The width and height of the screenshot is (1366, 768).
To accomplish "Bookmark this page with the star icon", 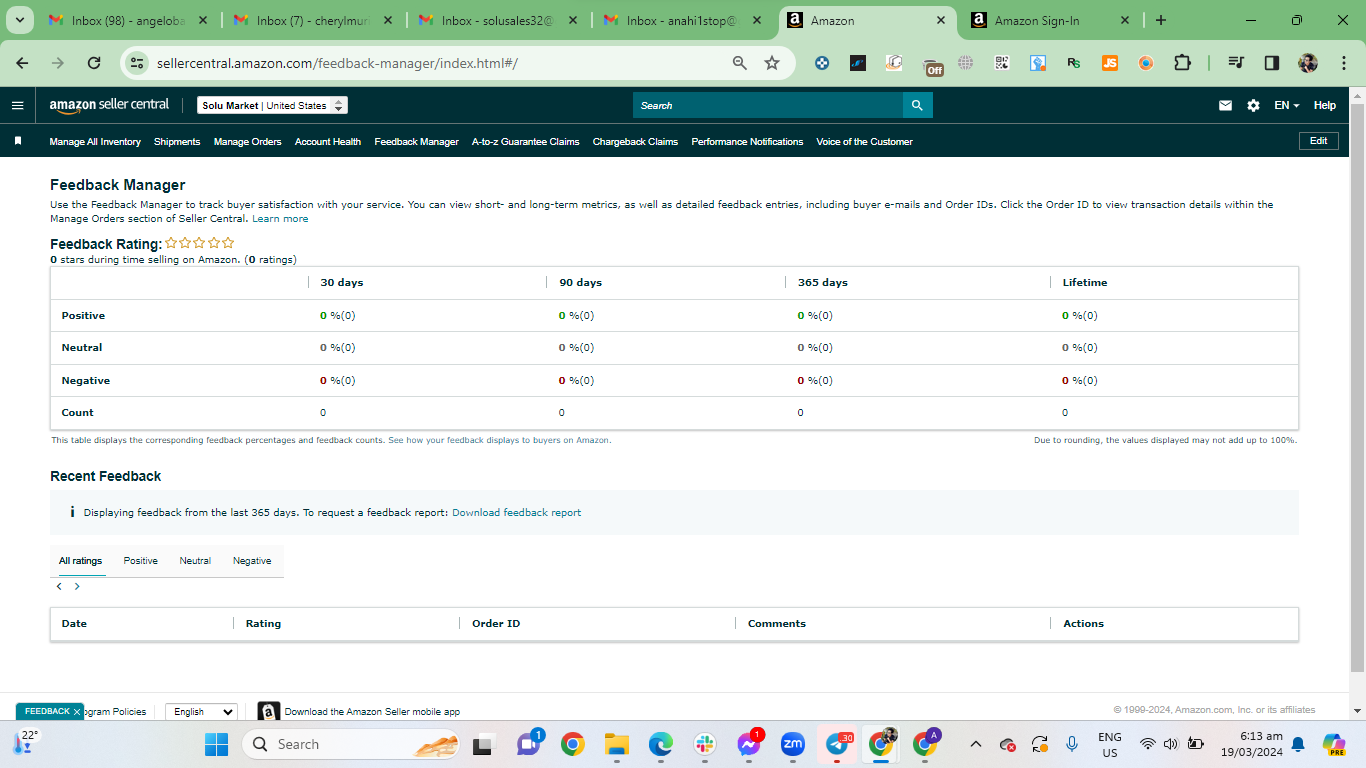I will click(x=772, y=63).
